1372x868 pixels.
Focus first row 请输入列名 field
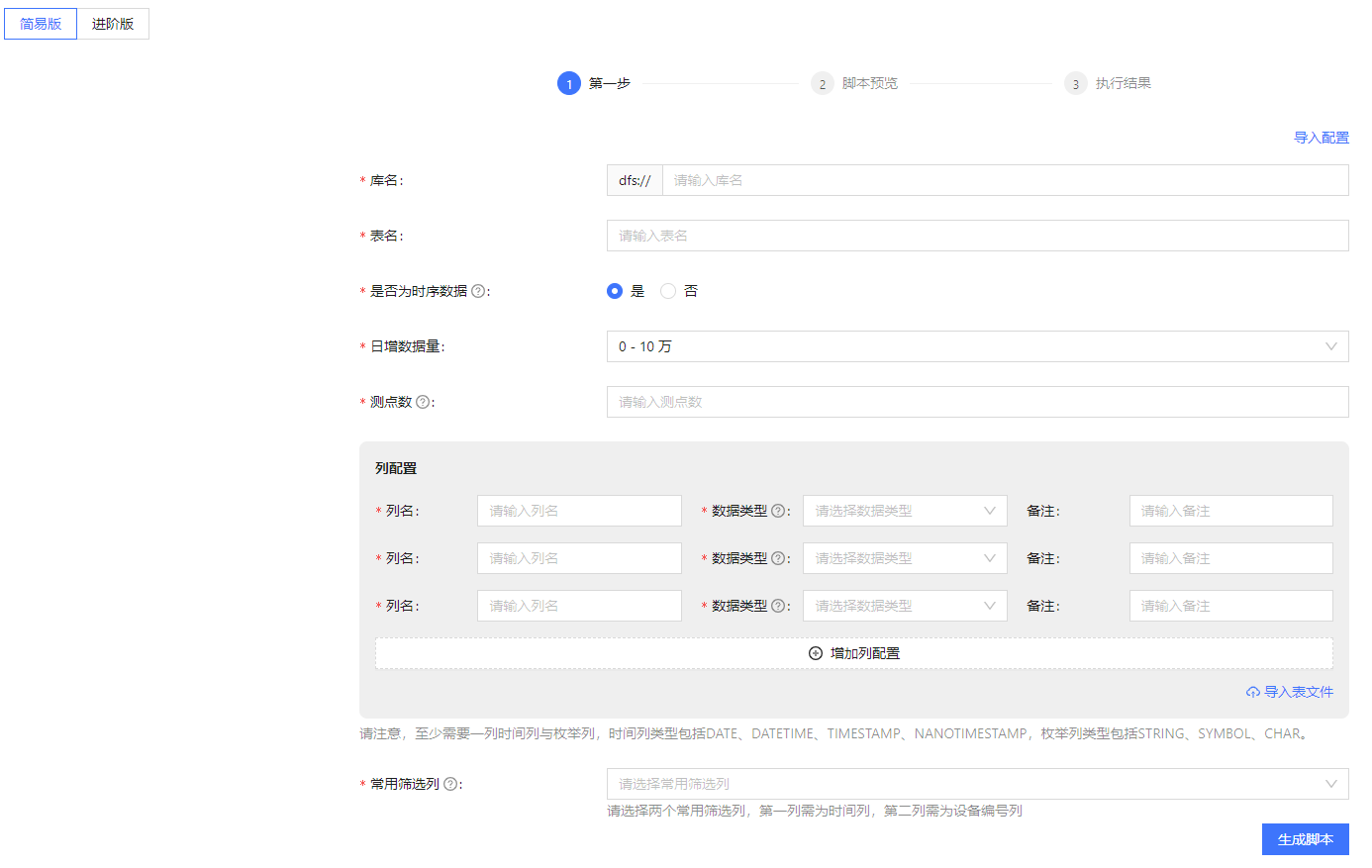(x=579, y=511)
